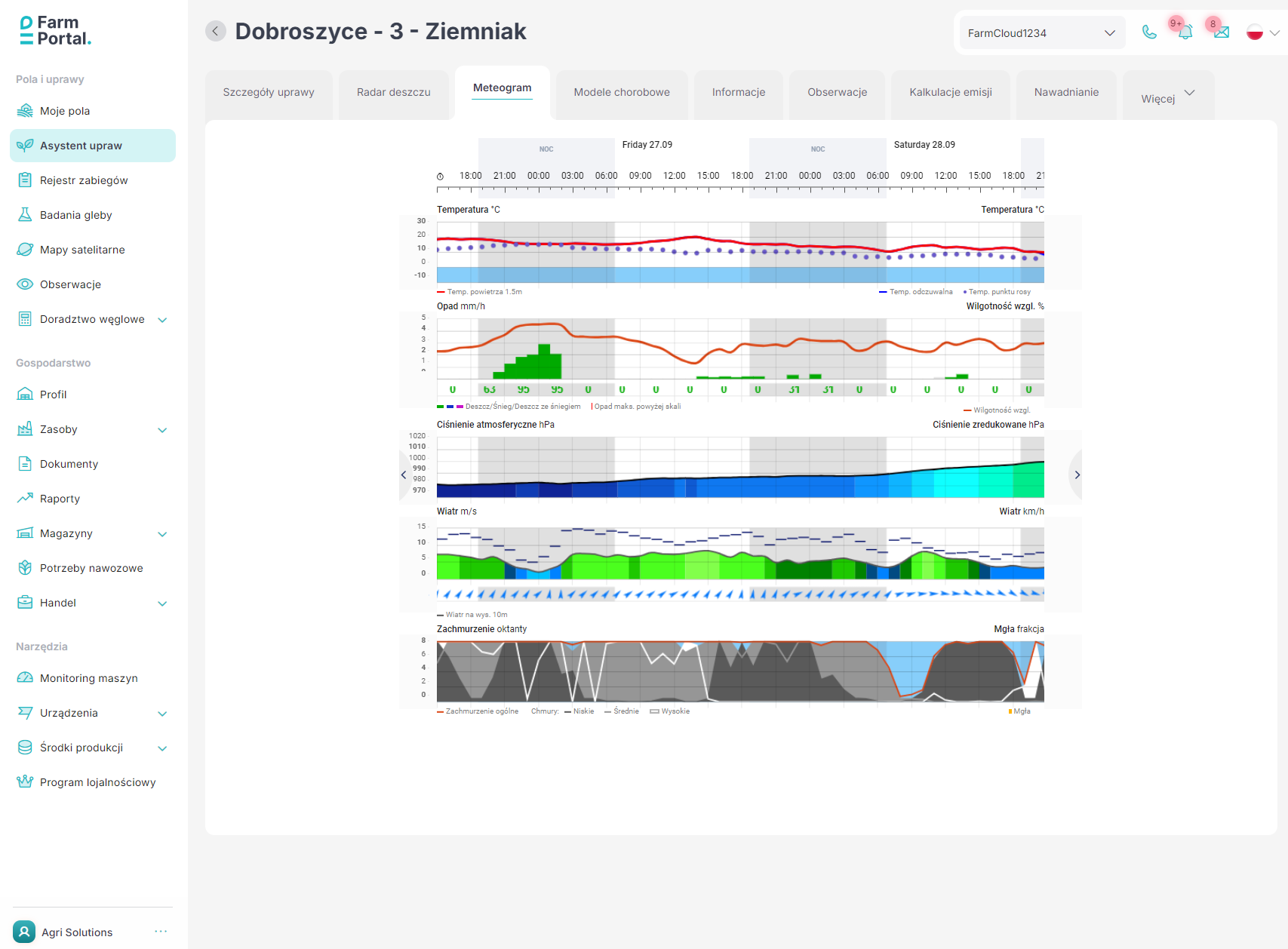Switch to Szczegóły uprawy tab

269,95
